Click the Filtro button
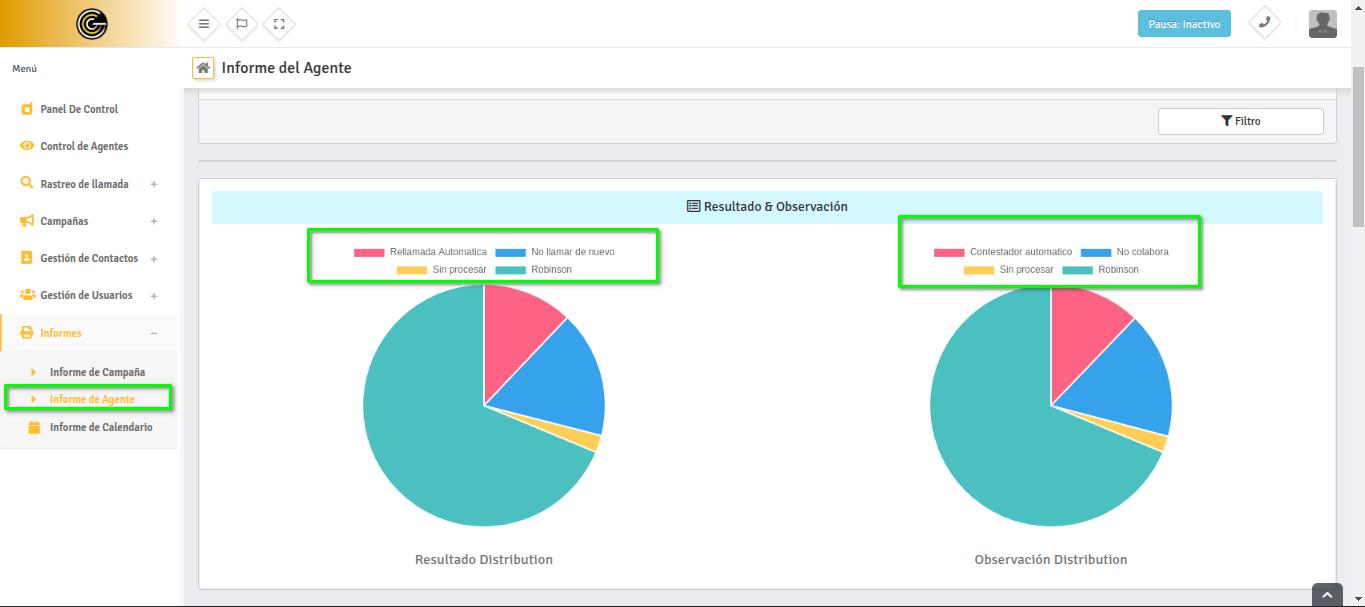Viewport: 1365px width, 607px height. [x=1240, y=121]
